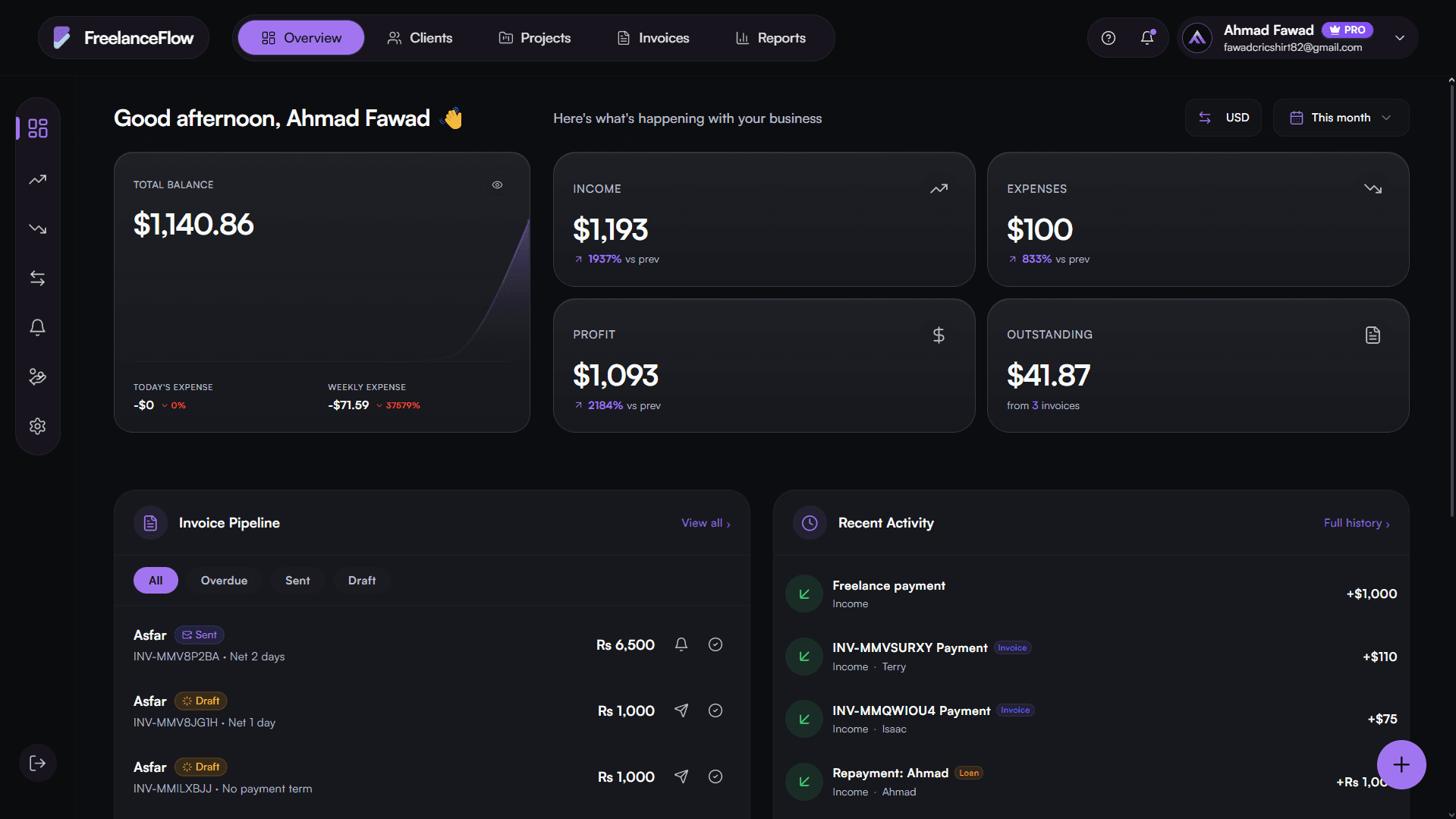Send invoice INV-MMV8JG1H via the paper plane icon
The image size is (1456, 819).
pyautogui.click(x=681, y=710)
